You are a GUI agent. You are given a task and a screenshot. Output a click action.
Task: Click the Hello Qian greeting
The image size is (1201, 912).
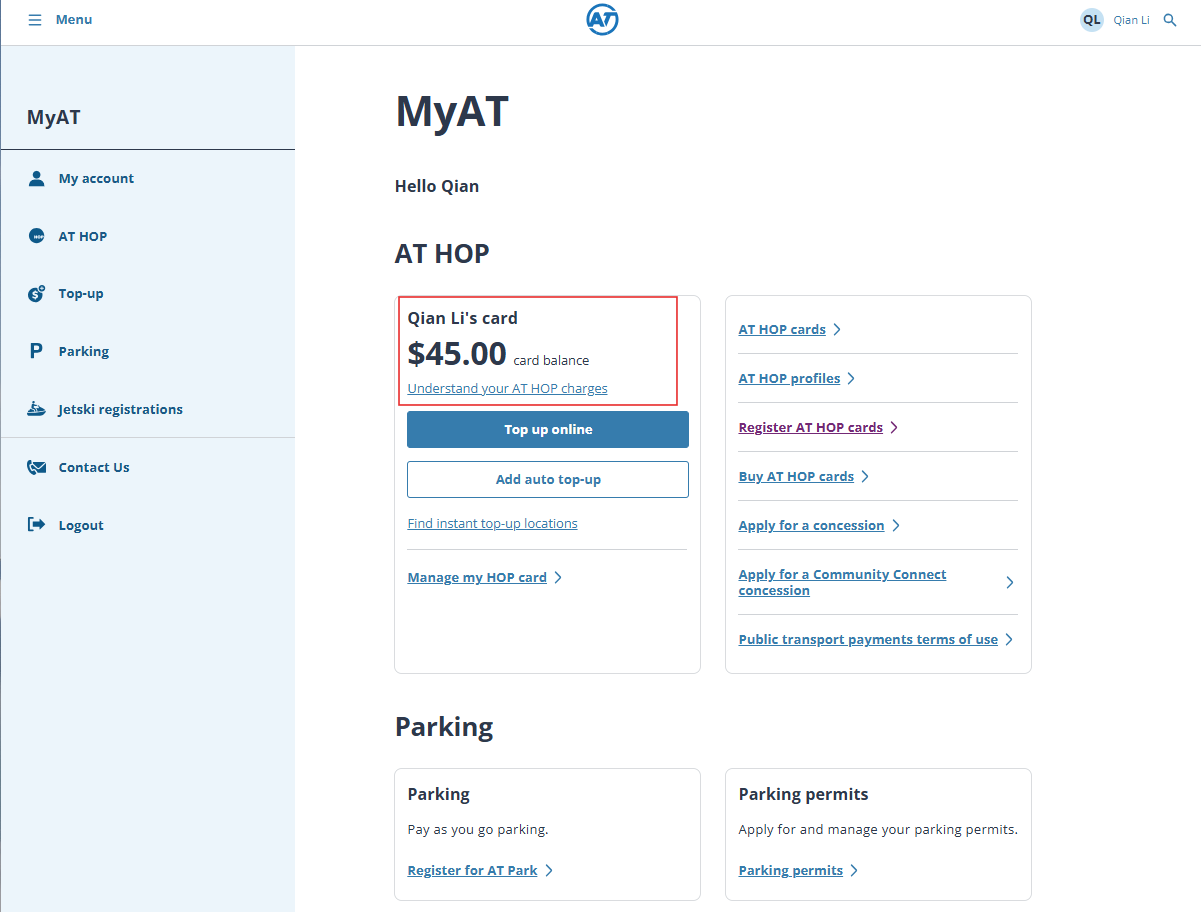coord(437,186)
